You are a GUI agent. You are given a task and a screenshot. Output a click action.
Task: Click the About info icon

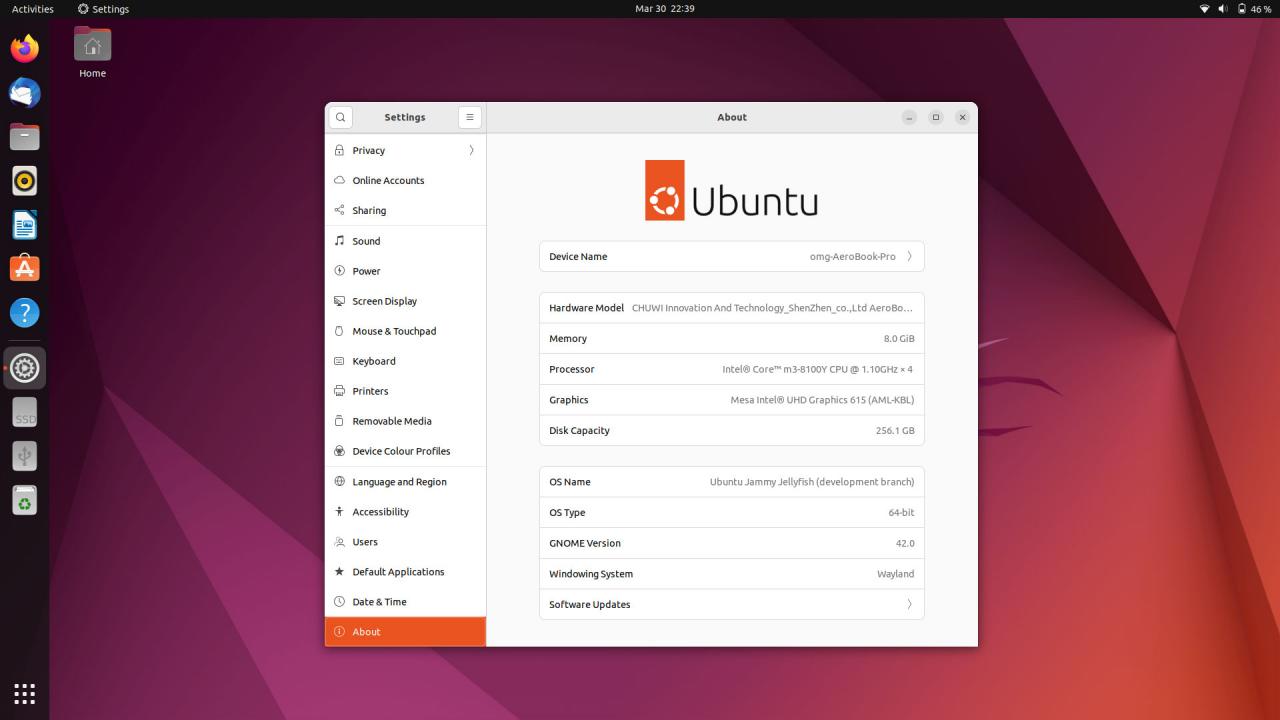coord(339,631)
